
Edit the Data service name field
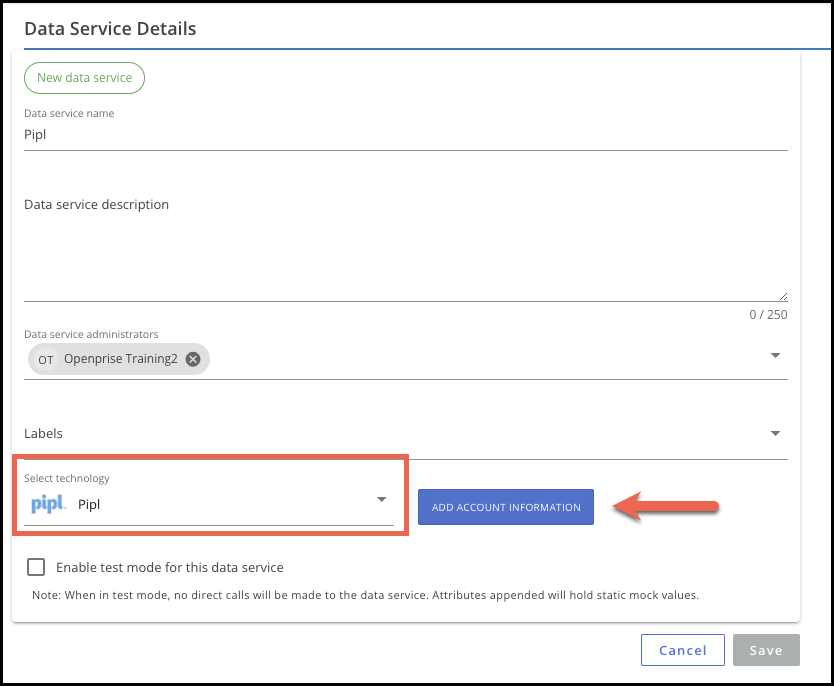coord(405,135)
